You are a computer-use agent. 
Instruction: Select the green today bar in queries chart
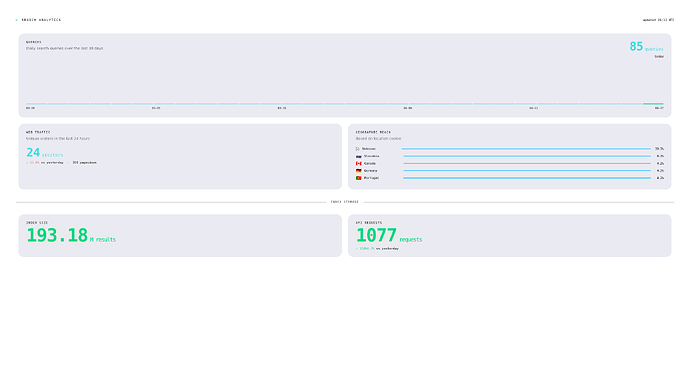click(653, 104)
